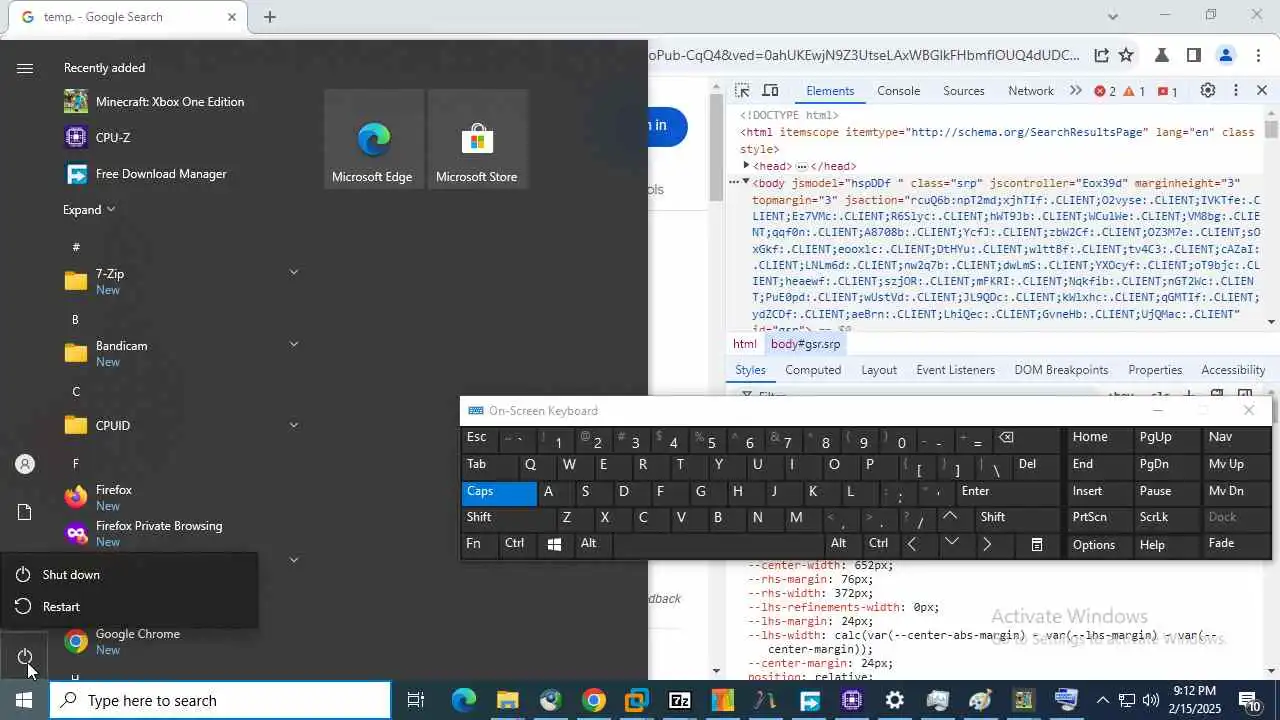Open the Windows notification center
The height and width of the screenshot is (720, 1280).
coord(1250,700)
